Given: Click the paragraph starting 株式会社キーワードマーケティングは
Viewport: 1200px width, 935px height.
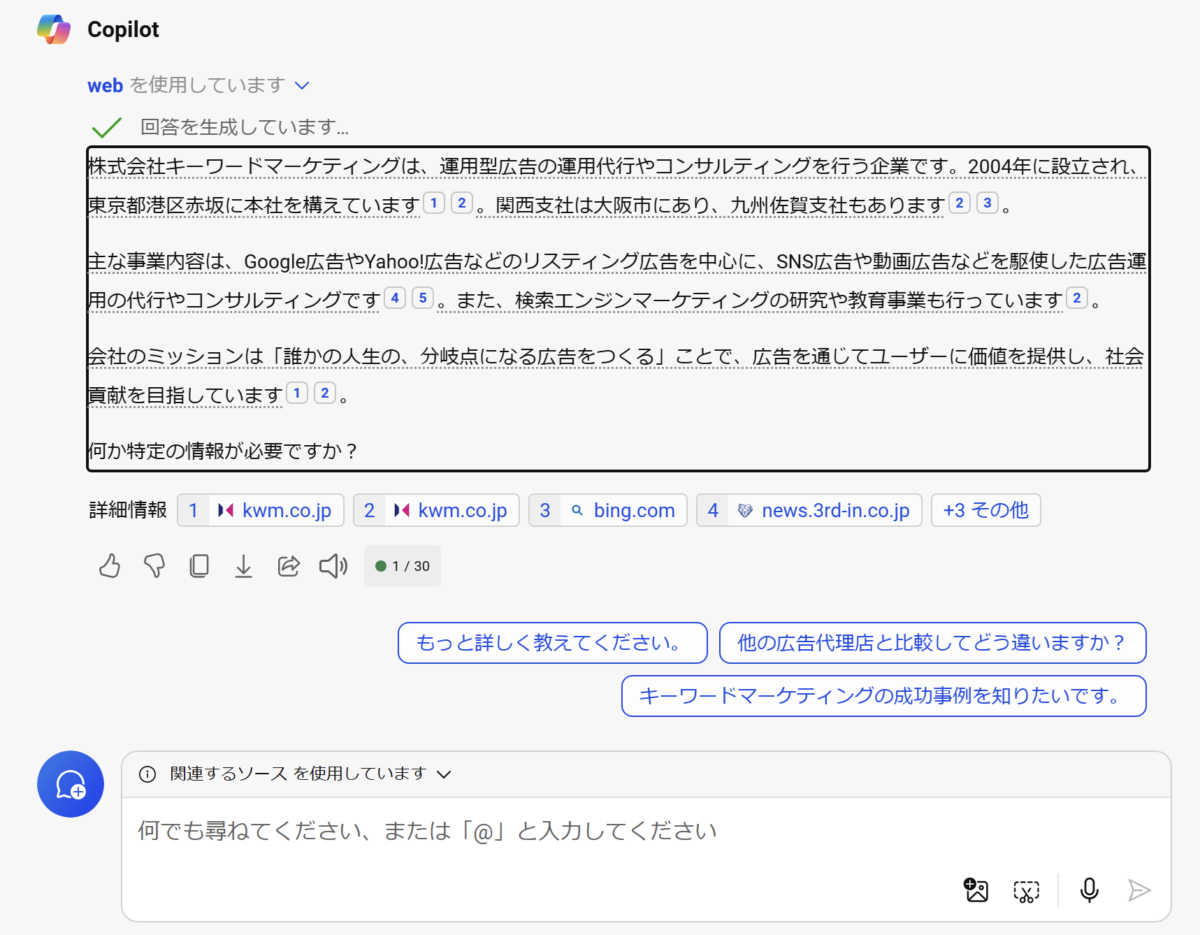Looking at the screenshot, I should pyautogui.click(x=617, y=185).
